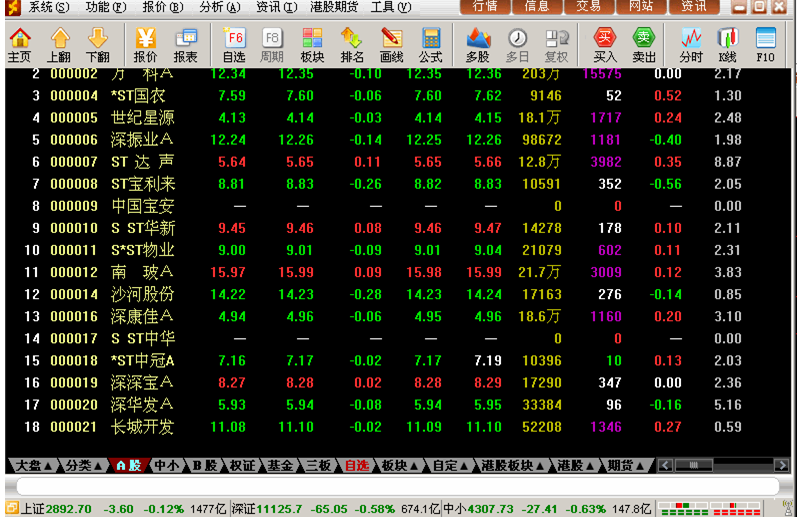Click the 行情 button at top
797x517 pixels.
(x=485, y=7)
